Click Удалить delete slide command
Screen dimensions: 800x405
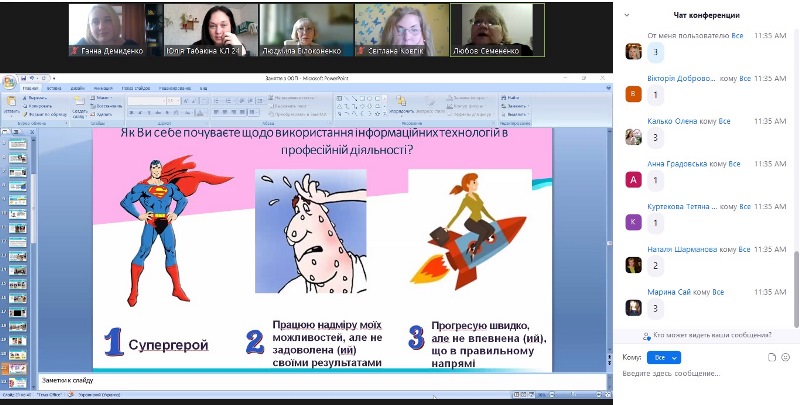coord(101,114)
